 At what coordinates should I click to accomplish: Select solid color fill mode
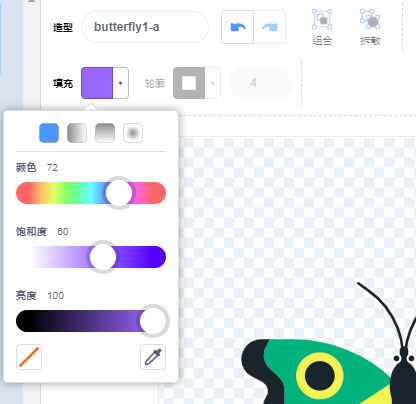pyautogui.click(x=49, y=133)
